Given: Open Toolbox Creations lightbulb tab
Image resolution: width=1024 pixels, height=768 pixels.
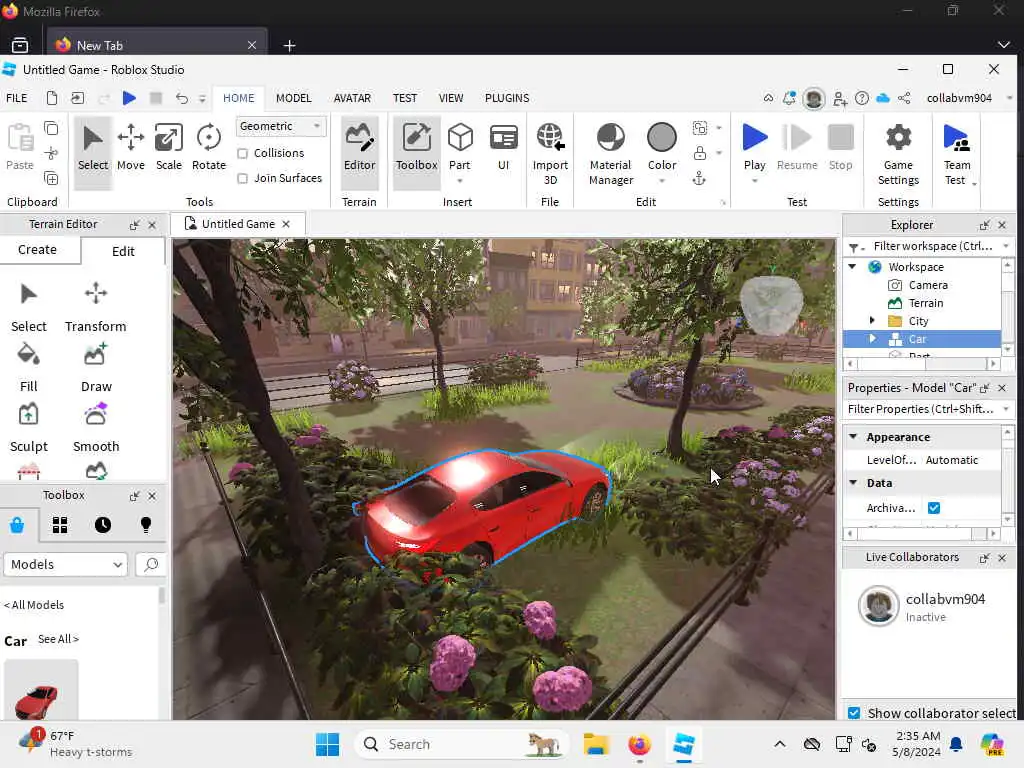Looking at the screenshot, I should pyautogui.click(x=146, y=525).
